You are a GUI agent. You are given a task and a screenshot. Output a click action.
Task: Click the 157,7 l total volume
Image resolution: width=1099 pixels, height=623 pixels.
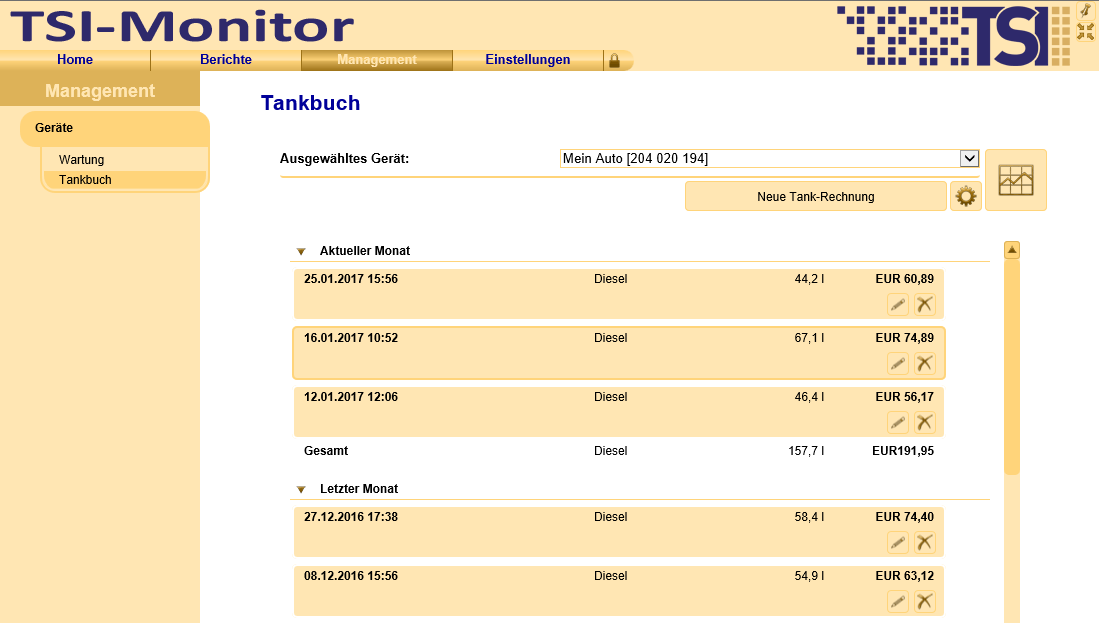click(806, 451)
